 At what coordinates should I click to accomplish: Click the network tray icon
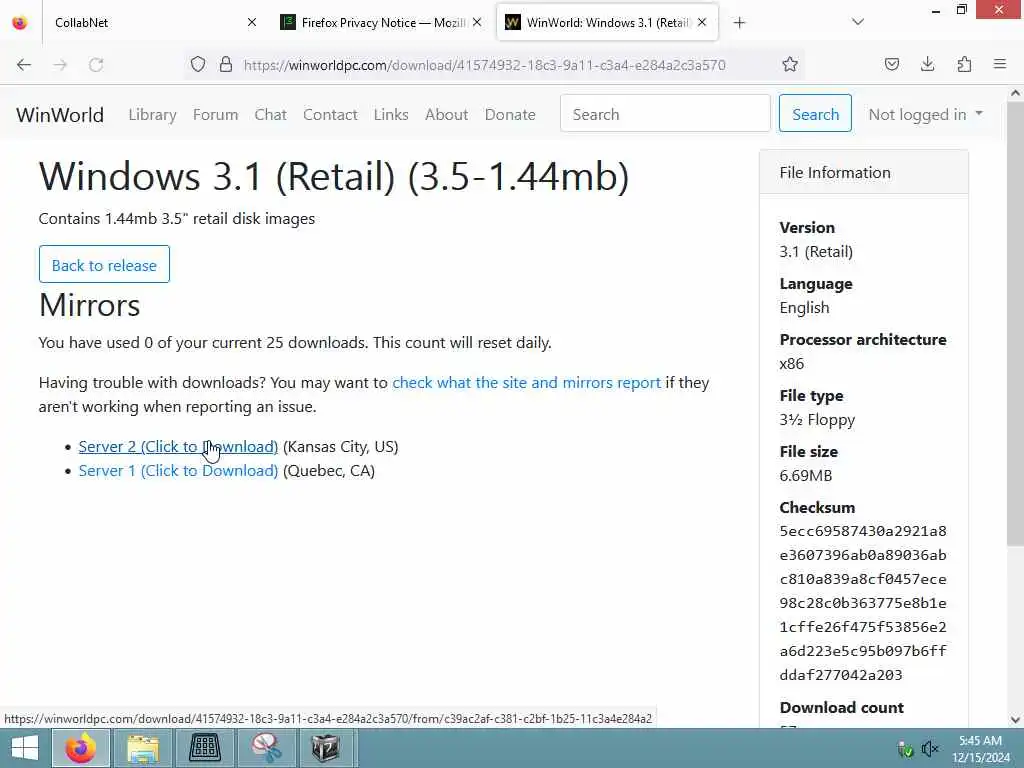[x=906, y=749]
